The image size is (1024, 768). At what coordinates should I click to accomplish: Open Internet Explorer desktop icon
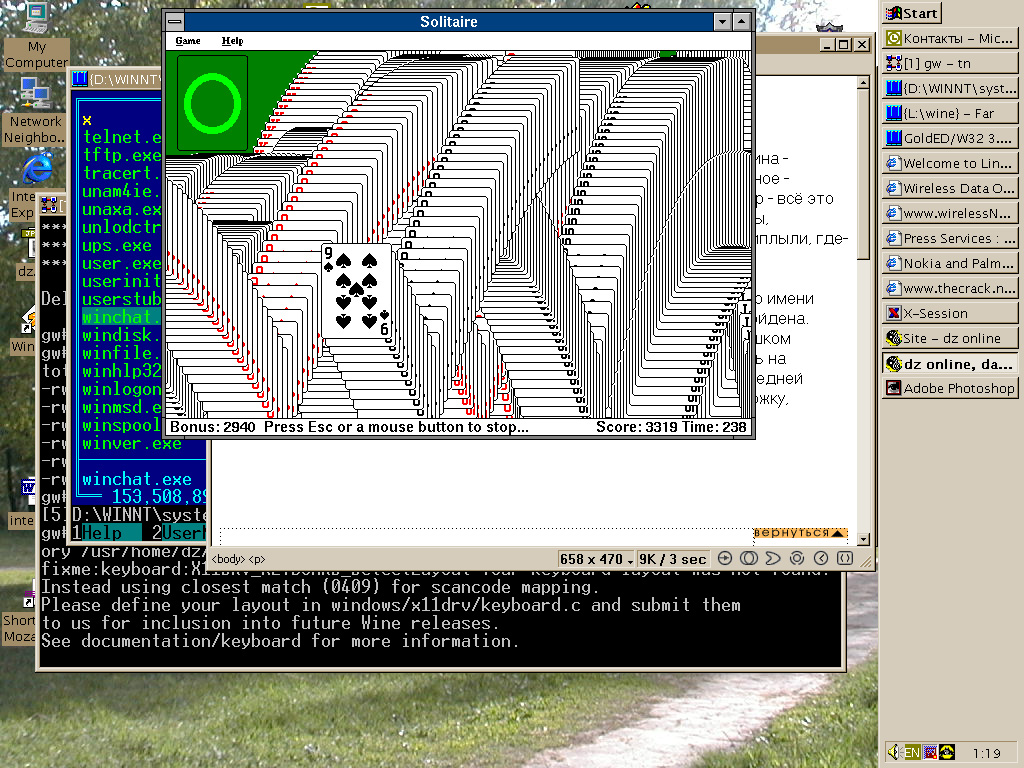[37, 171]
